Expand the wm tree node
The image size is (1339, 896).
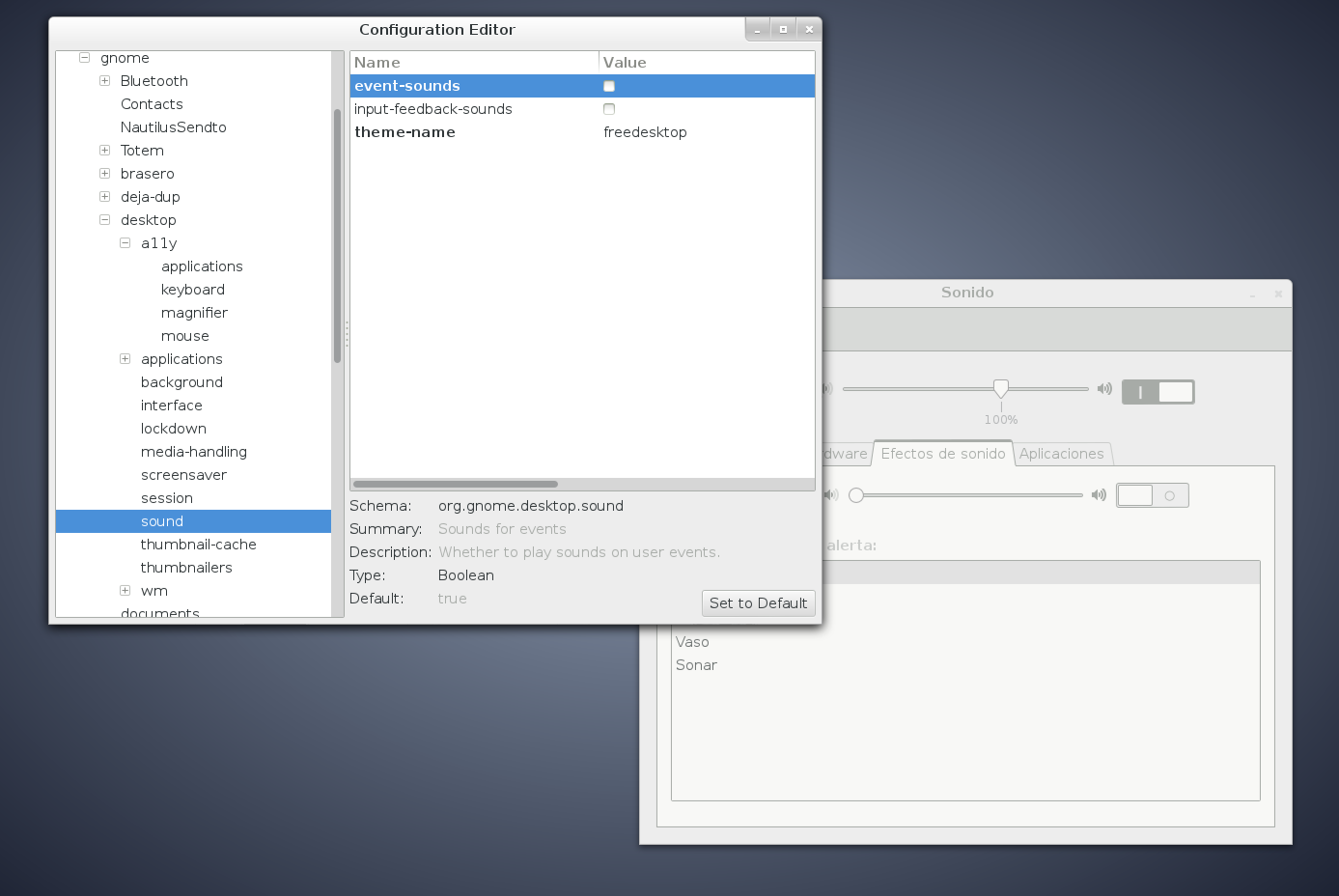126,591
